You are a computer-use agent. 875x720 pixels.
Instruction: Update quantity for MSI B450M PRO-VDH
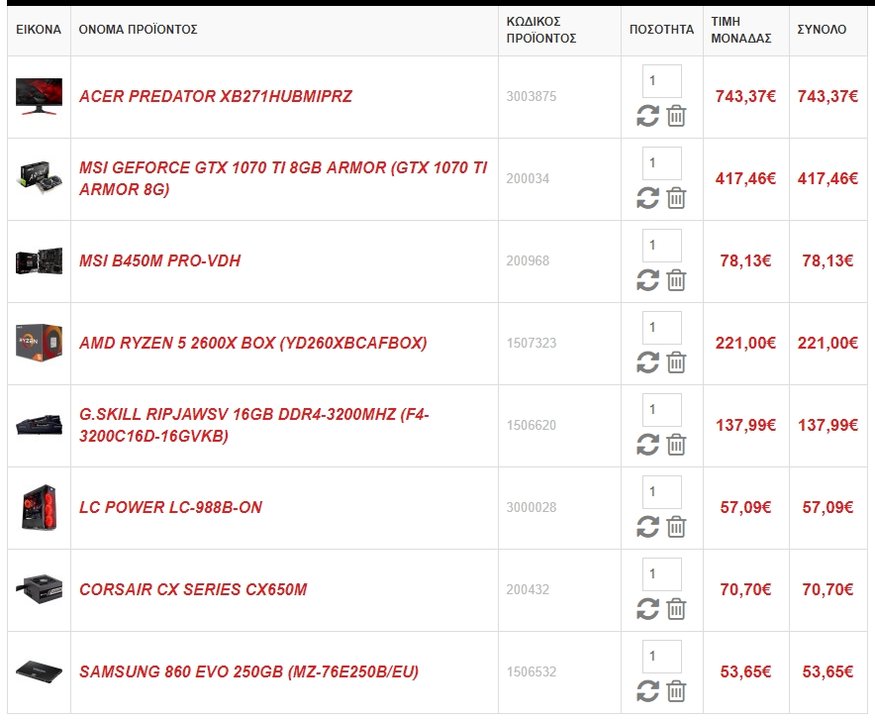tap(647, 280)
